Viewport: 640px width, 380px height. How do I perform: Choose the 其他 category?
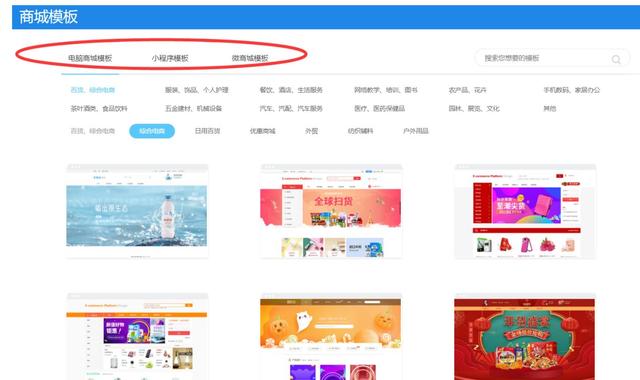coord(549,109)
